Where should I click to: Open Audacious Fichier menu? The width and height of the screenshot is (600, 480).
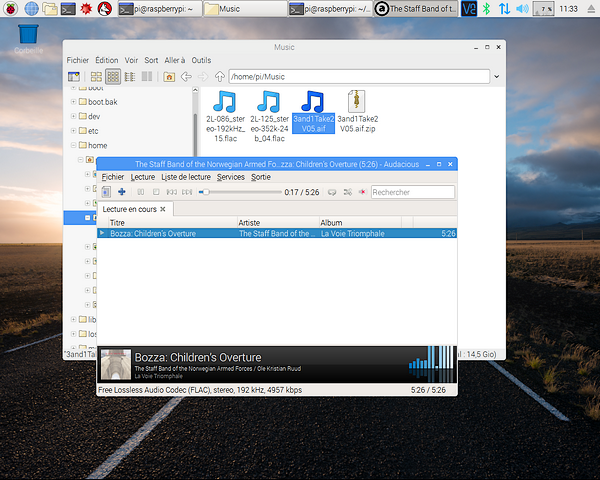[x=112, y=177]
